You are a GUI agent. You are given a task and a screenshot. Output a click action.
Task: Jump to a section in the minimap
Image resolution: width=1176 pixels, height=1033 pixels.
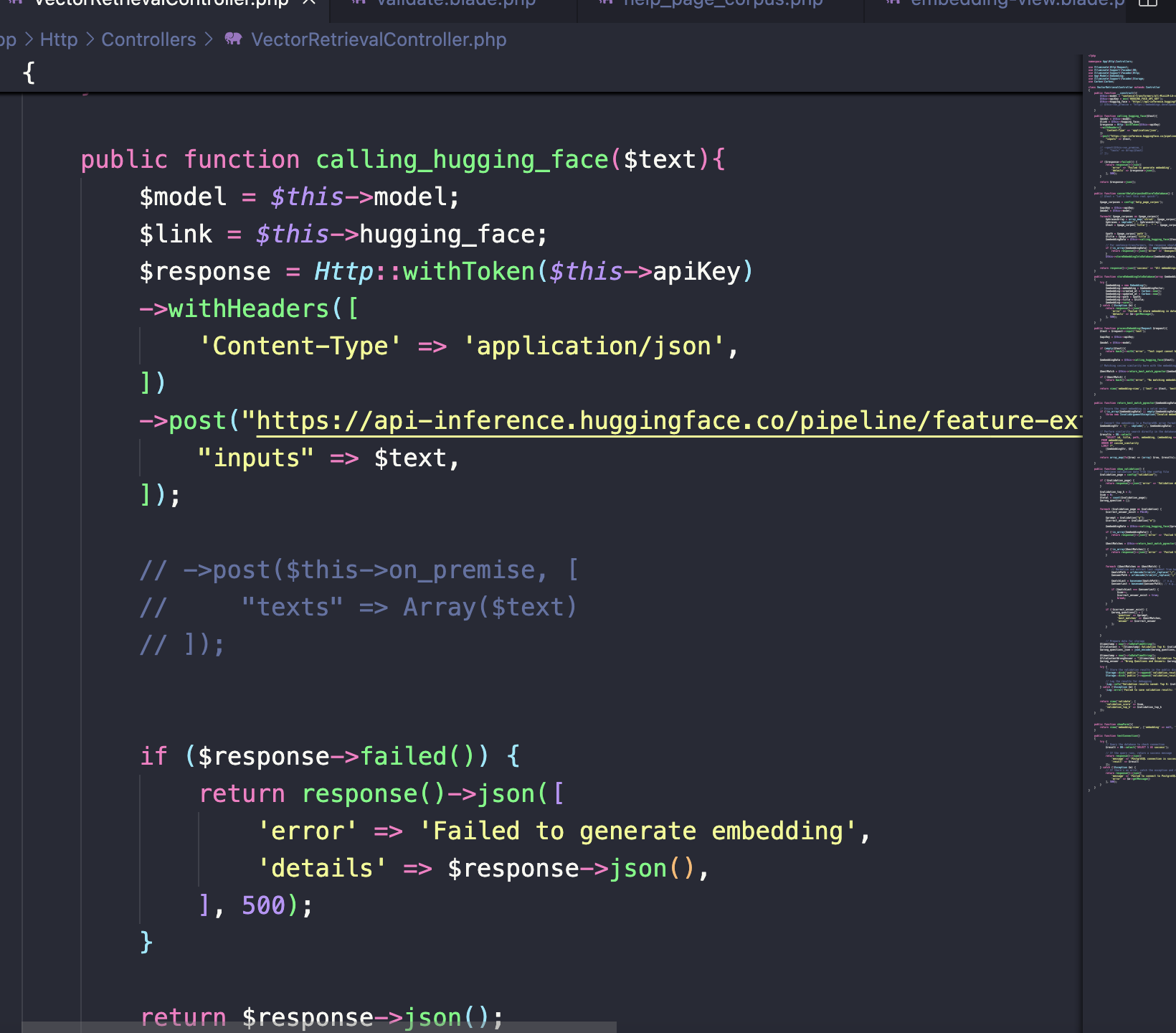(x=1129, y=430)
